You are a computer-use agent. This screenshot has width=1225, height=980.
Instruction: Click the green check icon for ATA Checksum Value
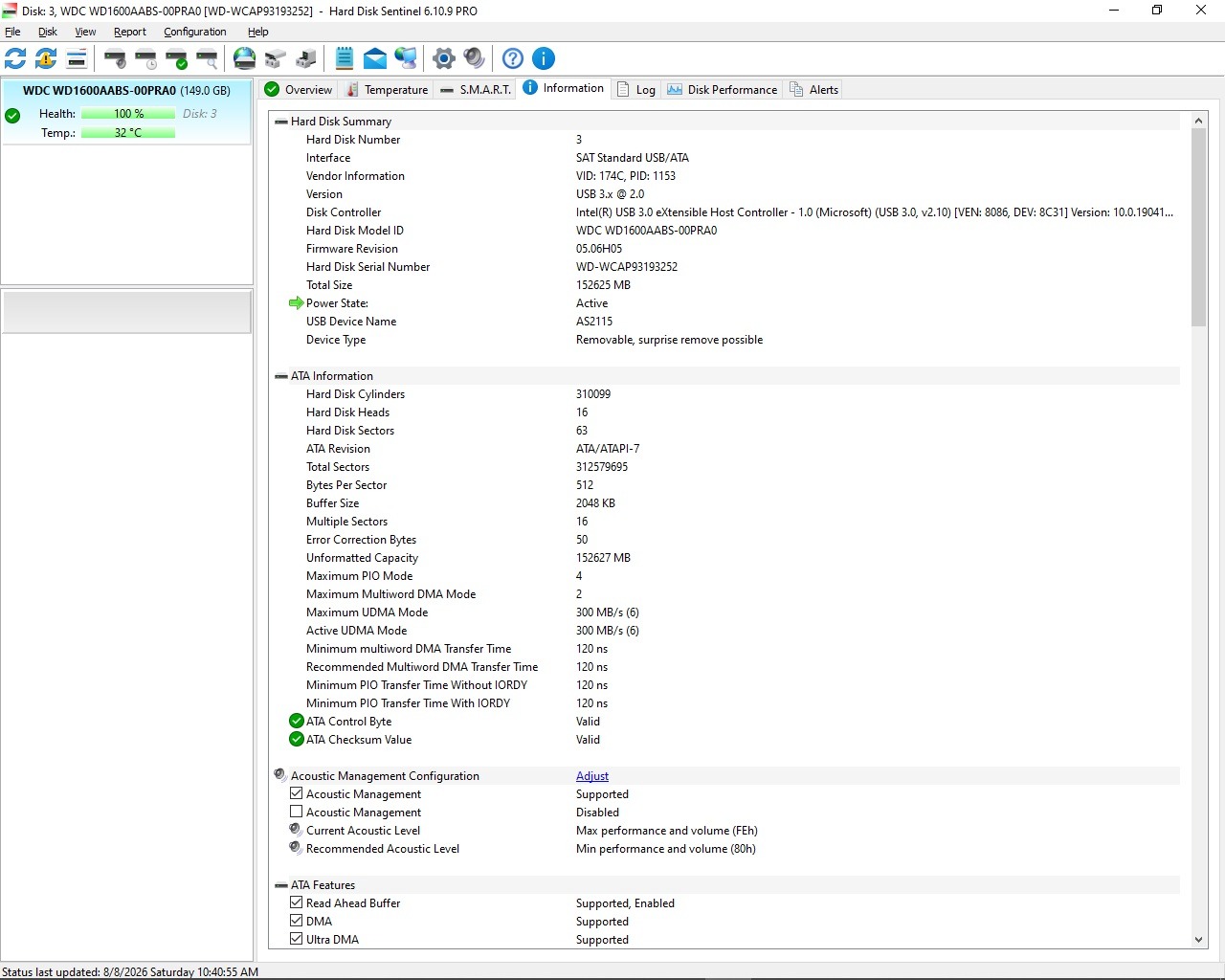pyautogui.click(x=297, y=740)
